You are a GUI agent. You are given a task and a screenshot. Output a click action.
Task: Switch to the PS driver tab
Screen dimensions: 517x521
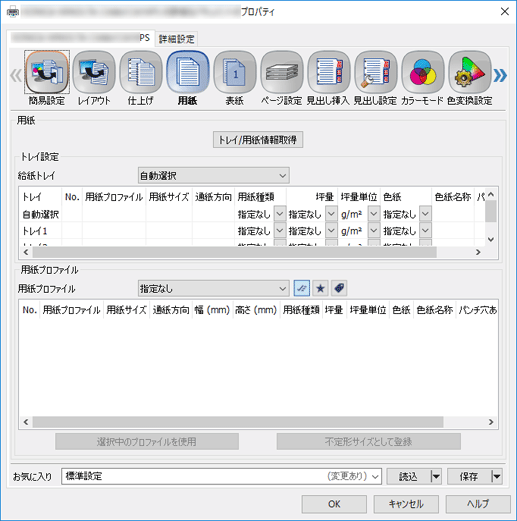point(81,38)
